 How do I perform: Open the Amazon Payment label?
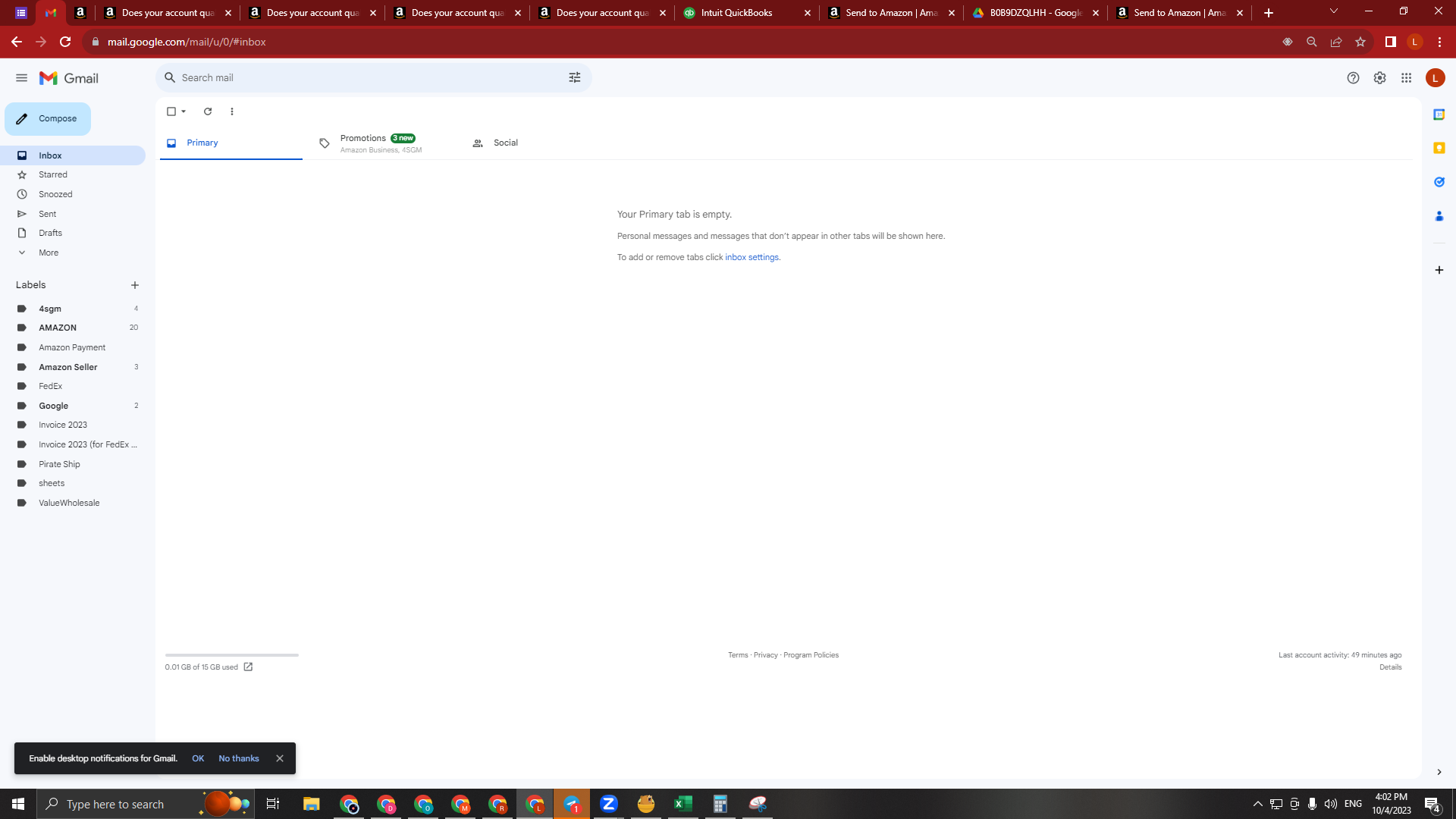tap(73, 347)
